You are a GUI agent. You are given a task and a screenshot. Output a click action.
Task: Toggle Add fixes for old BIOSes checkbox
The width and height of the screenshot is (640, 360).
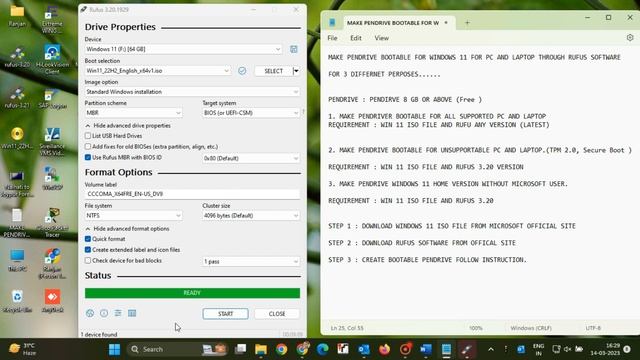pos(88,146)
